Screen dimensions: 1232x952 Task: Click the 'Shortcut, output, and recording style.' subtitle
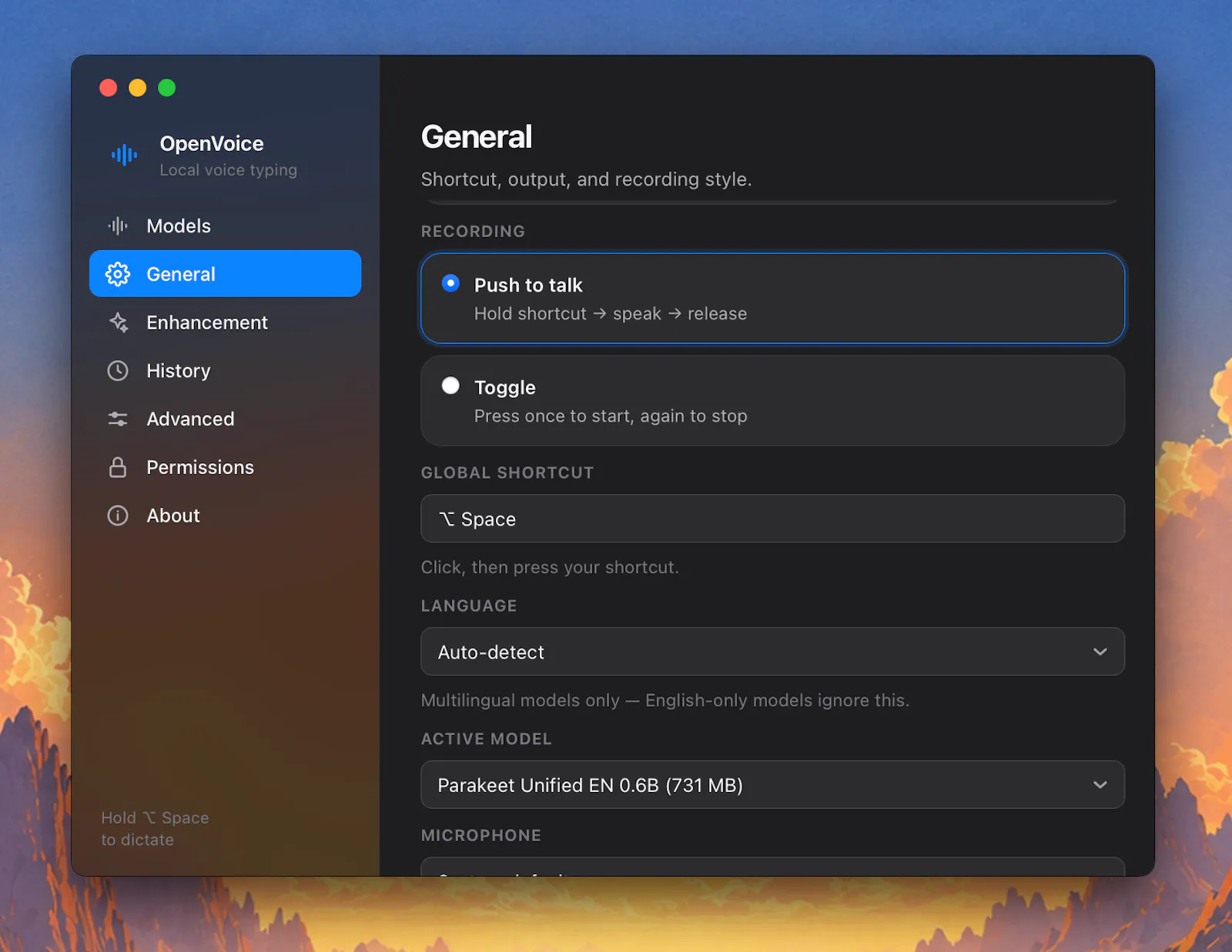586,179
